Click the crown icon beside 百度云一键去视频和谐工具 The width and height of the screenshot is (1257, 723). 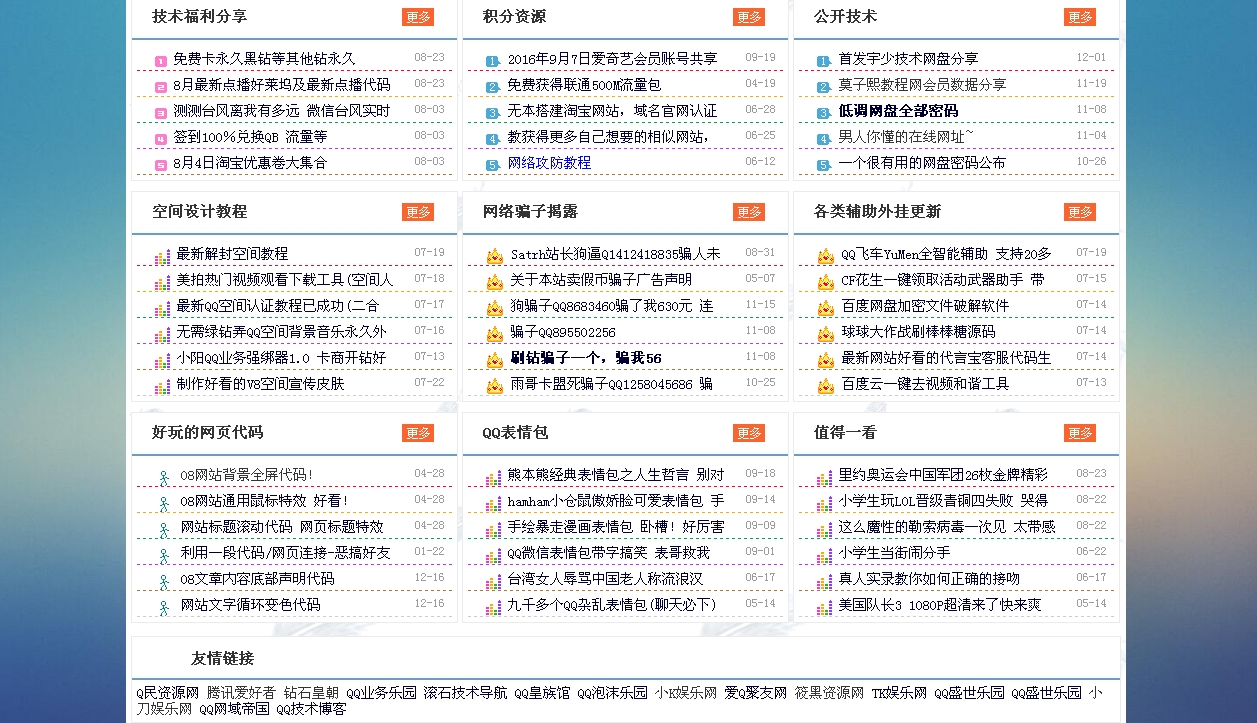tap(825, 386)
